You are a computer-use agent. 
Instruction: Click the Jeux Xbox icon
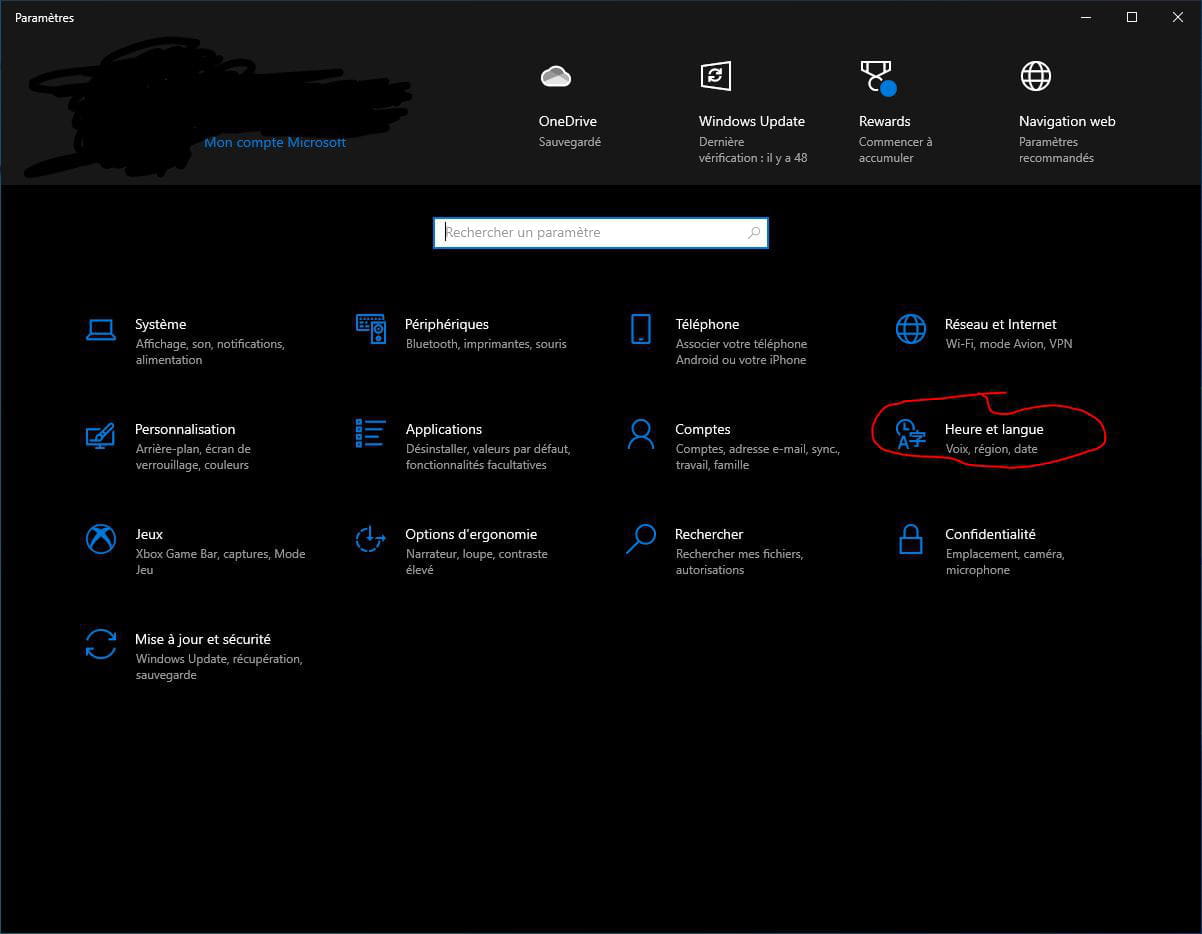pos(101,539)
